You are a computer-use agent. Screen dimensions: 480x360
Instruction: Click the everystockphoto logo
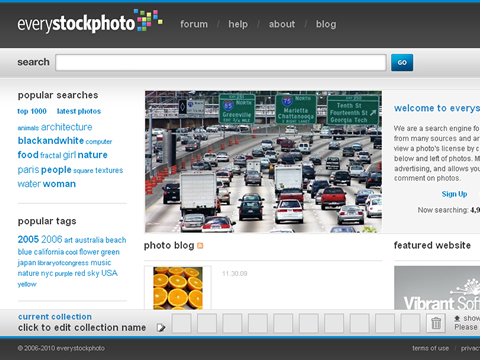point(90,22)
